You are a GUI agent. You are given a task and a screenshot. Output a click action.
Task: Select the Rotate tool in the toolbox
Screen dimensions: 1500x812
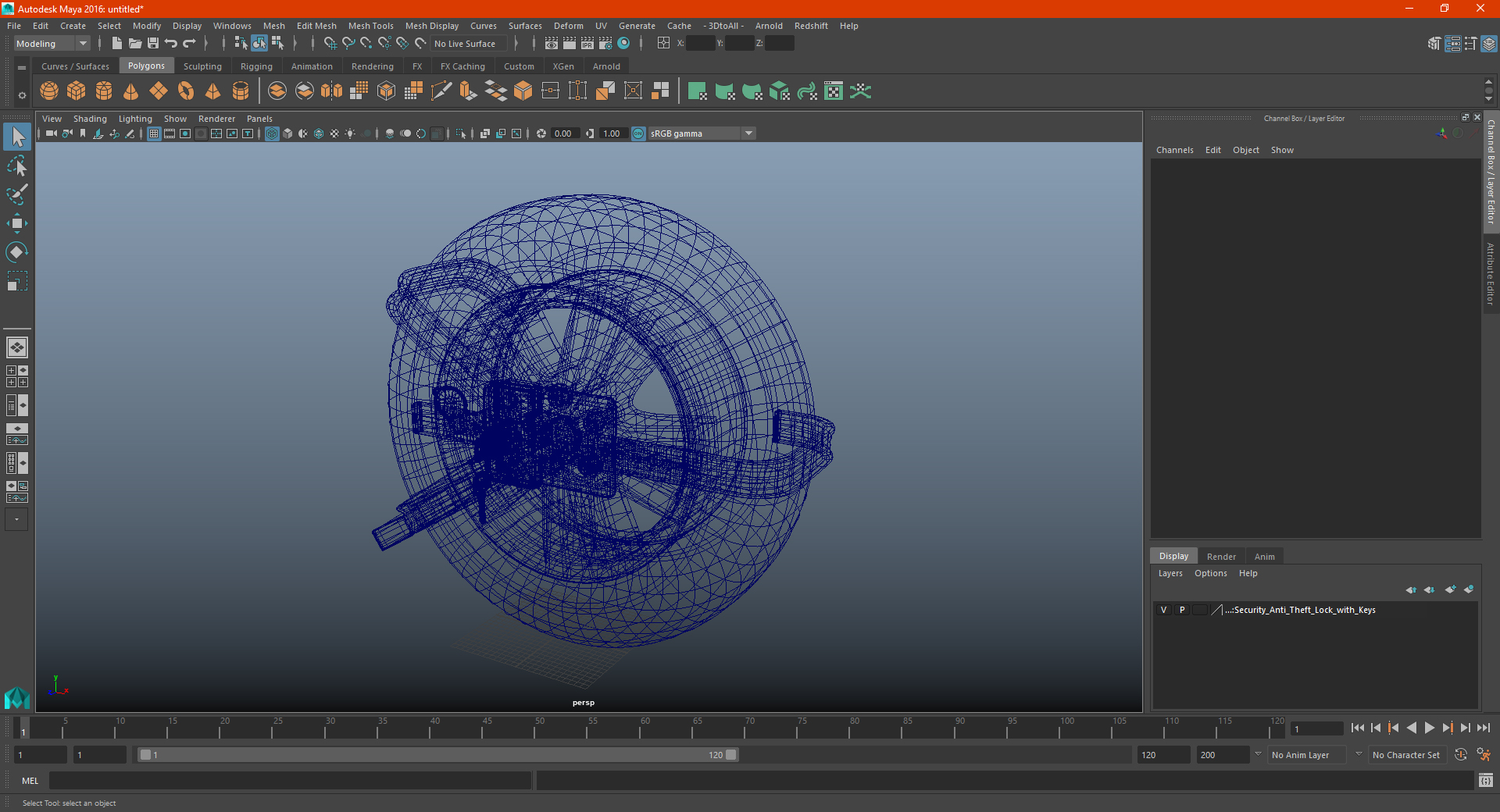pyautogui.click(x=17, y=252)
